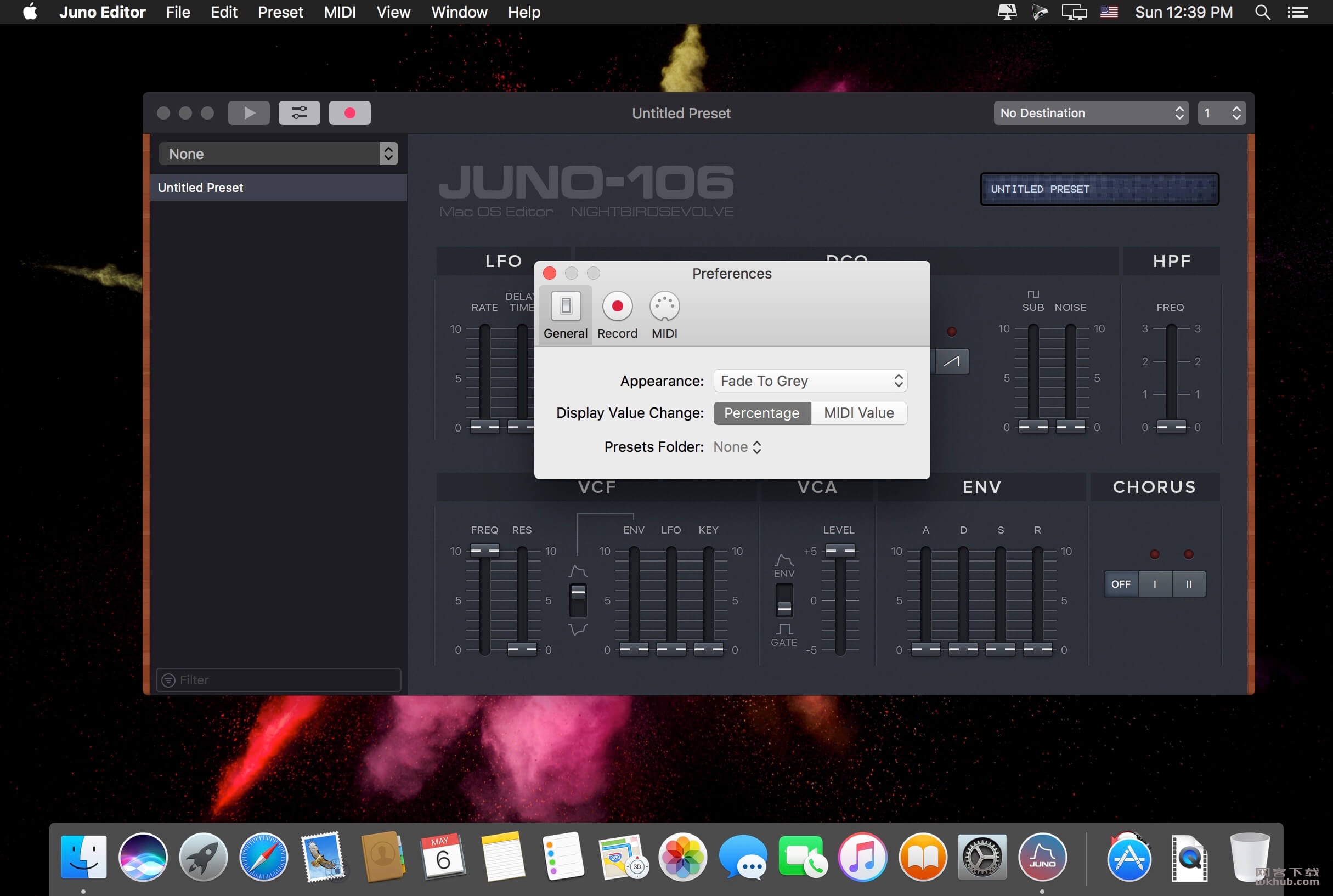
Task: Open Contacts from the Dock
Action: (x=383, y=857)
